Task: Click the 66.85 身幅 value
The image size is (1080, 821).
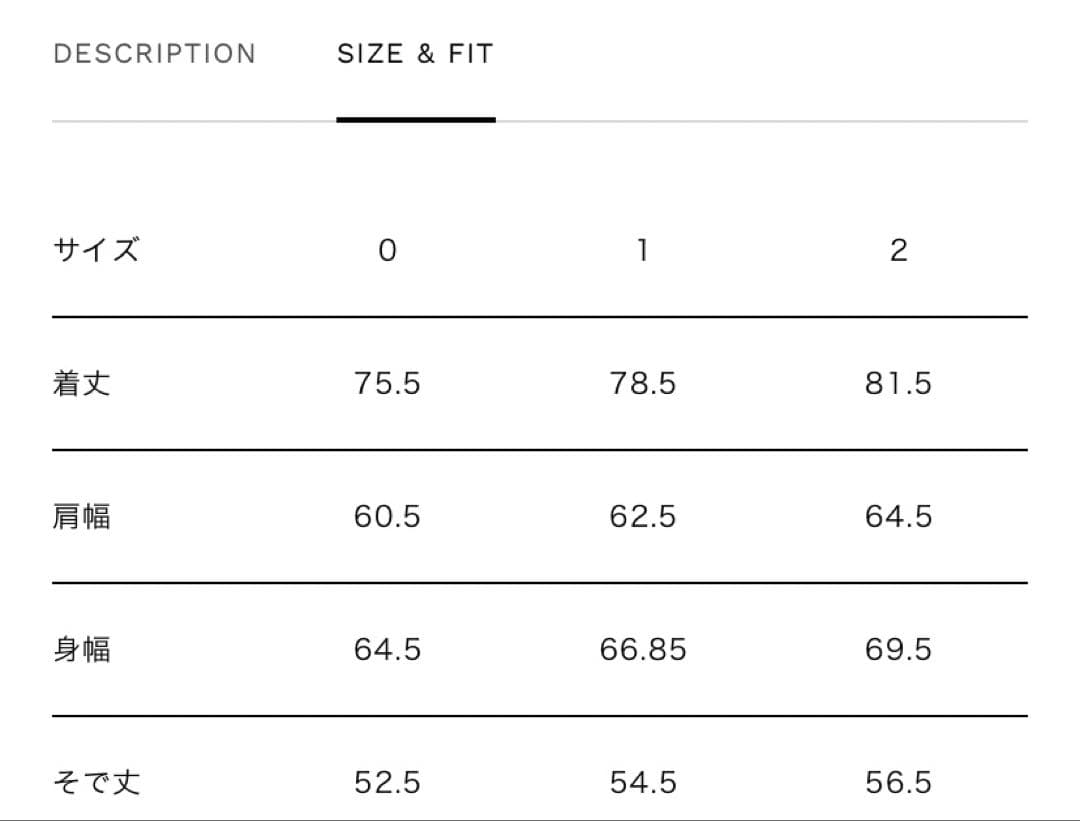Action: click(x=643, y=650)
